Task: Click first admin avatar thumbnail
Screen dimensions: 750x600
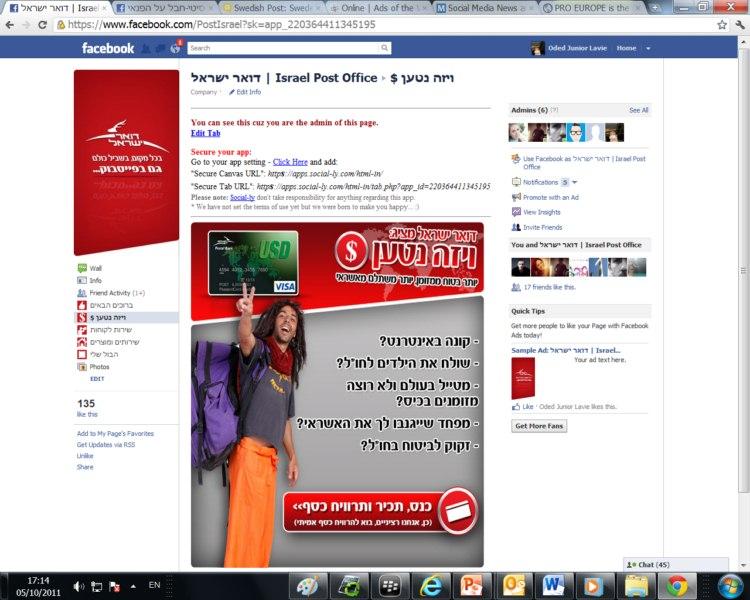Action: coord(517,133)
